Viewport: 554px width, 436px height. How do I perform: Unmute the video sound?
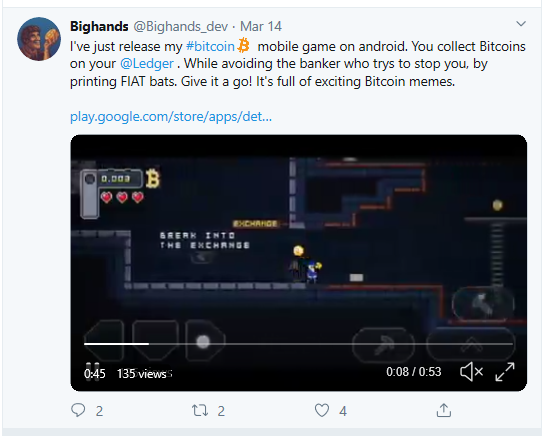click(472, 372)
